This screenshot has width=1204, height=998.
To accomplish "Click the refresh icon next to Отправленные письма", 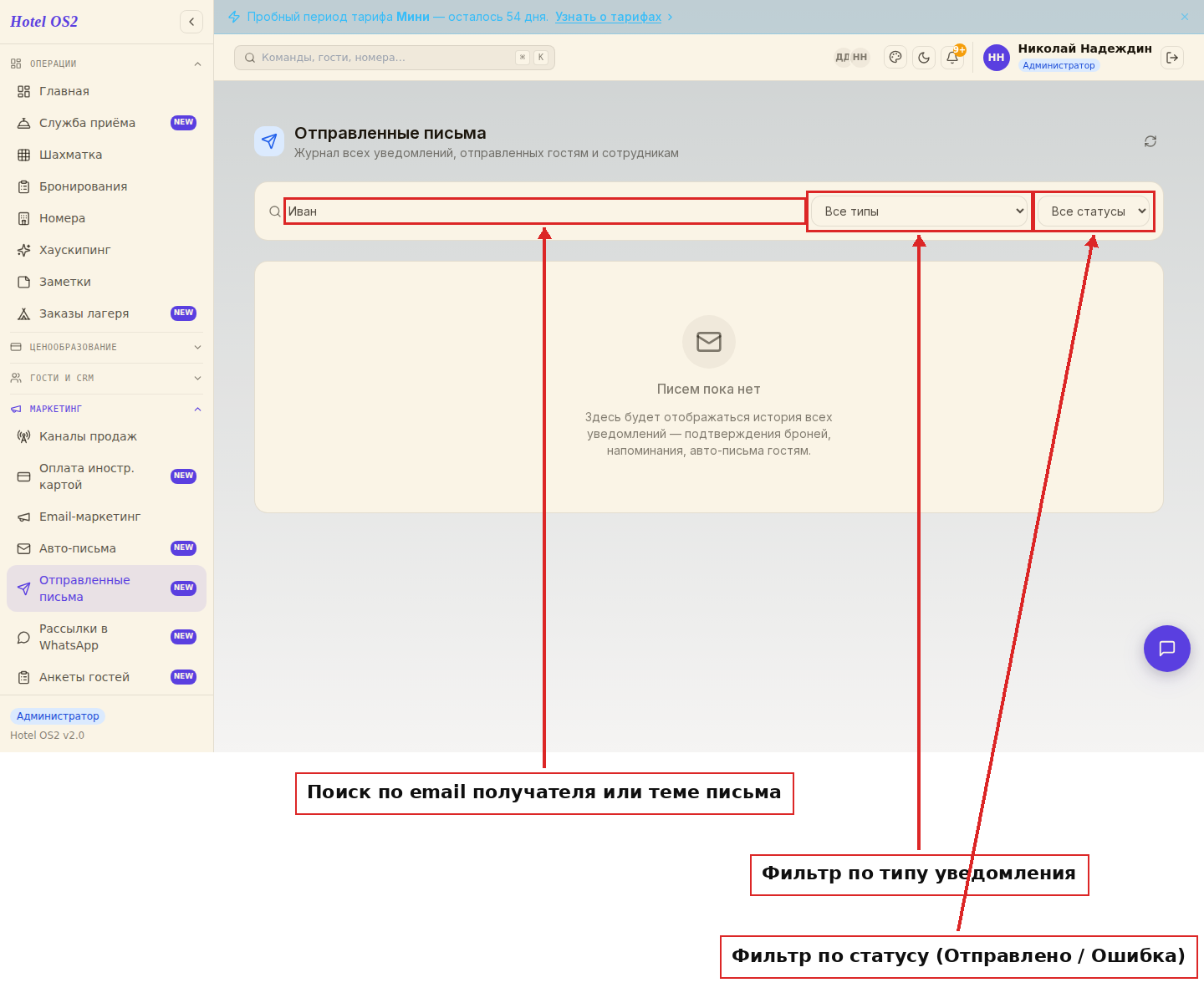I will coord(1150,141).
